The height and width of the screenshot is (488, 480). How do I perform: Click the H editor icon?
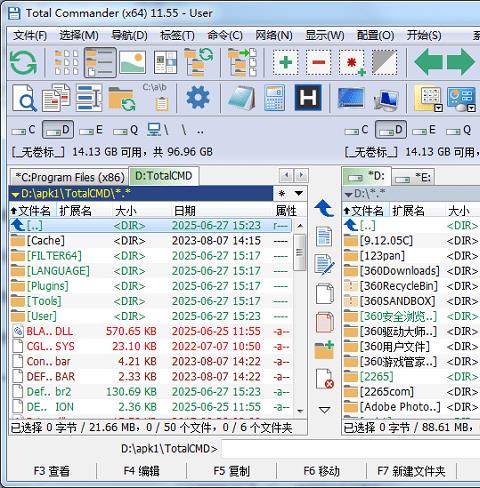pos(308,97)
